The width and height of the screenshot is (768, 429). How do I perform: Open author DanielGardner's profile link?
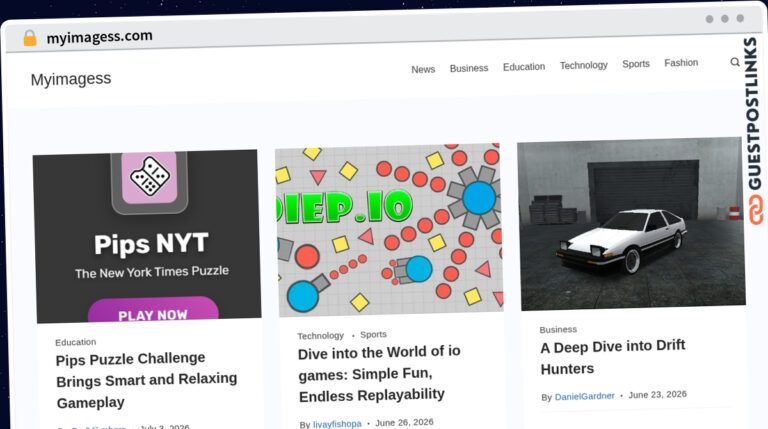coord(584,396)
